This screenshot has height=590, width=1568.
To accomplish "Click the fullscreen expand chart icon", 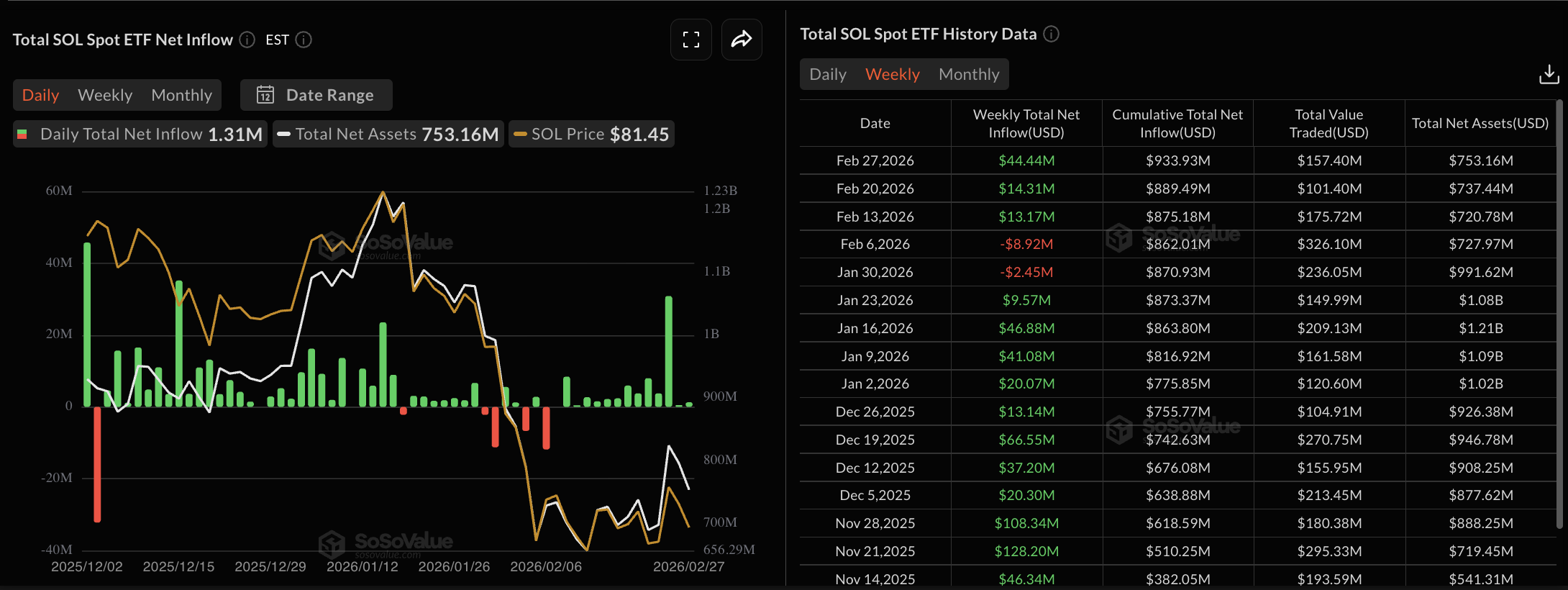I will pyautogui.click(x=690, y=40).
